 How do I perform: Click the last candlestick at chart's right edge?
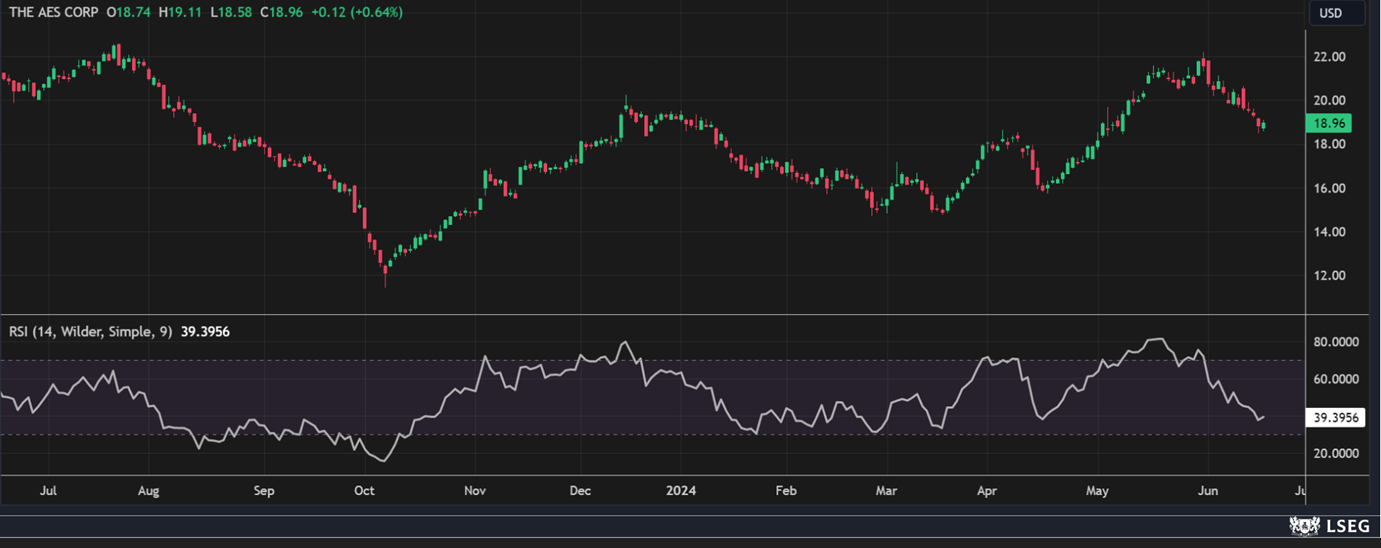tap(1263, 125)
